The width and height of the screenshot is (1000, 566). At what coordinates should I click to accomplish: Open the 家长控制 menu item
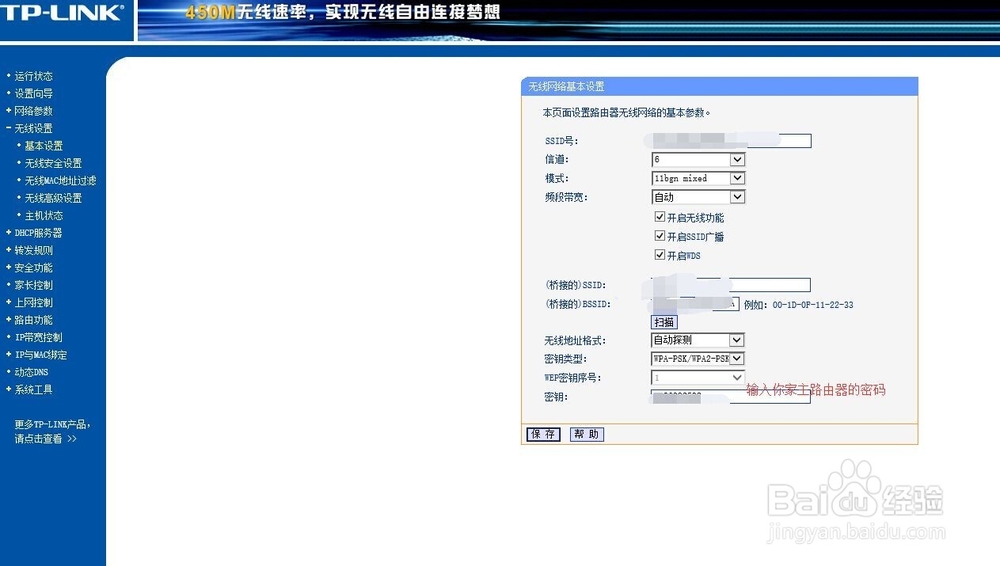coord(33,285)
